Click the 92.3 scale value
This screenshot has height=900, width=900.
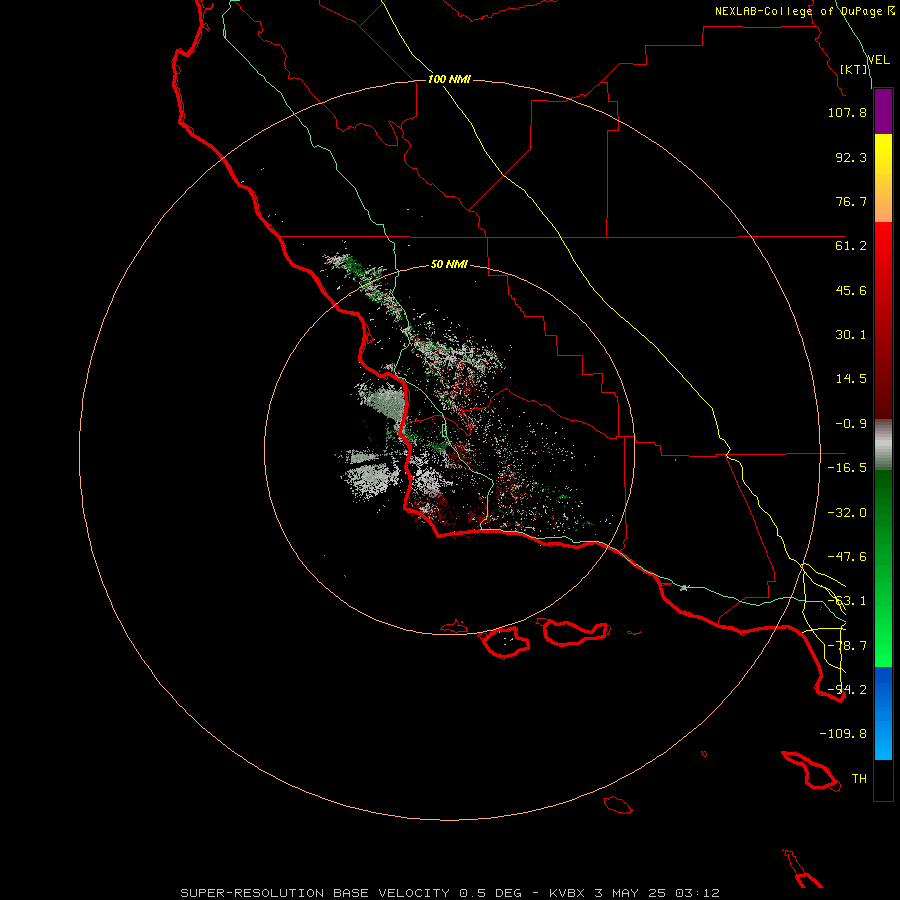coord(851,157)
